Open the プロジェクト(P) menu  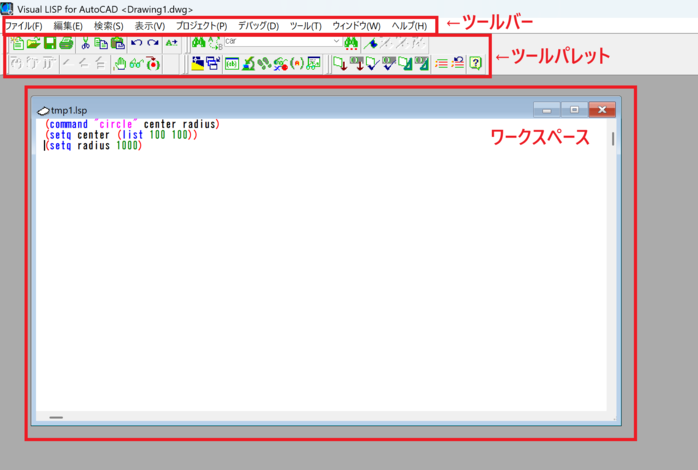tap(201, 26)
